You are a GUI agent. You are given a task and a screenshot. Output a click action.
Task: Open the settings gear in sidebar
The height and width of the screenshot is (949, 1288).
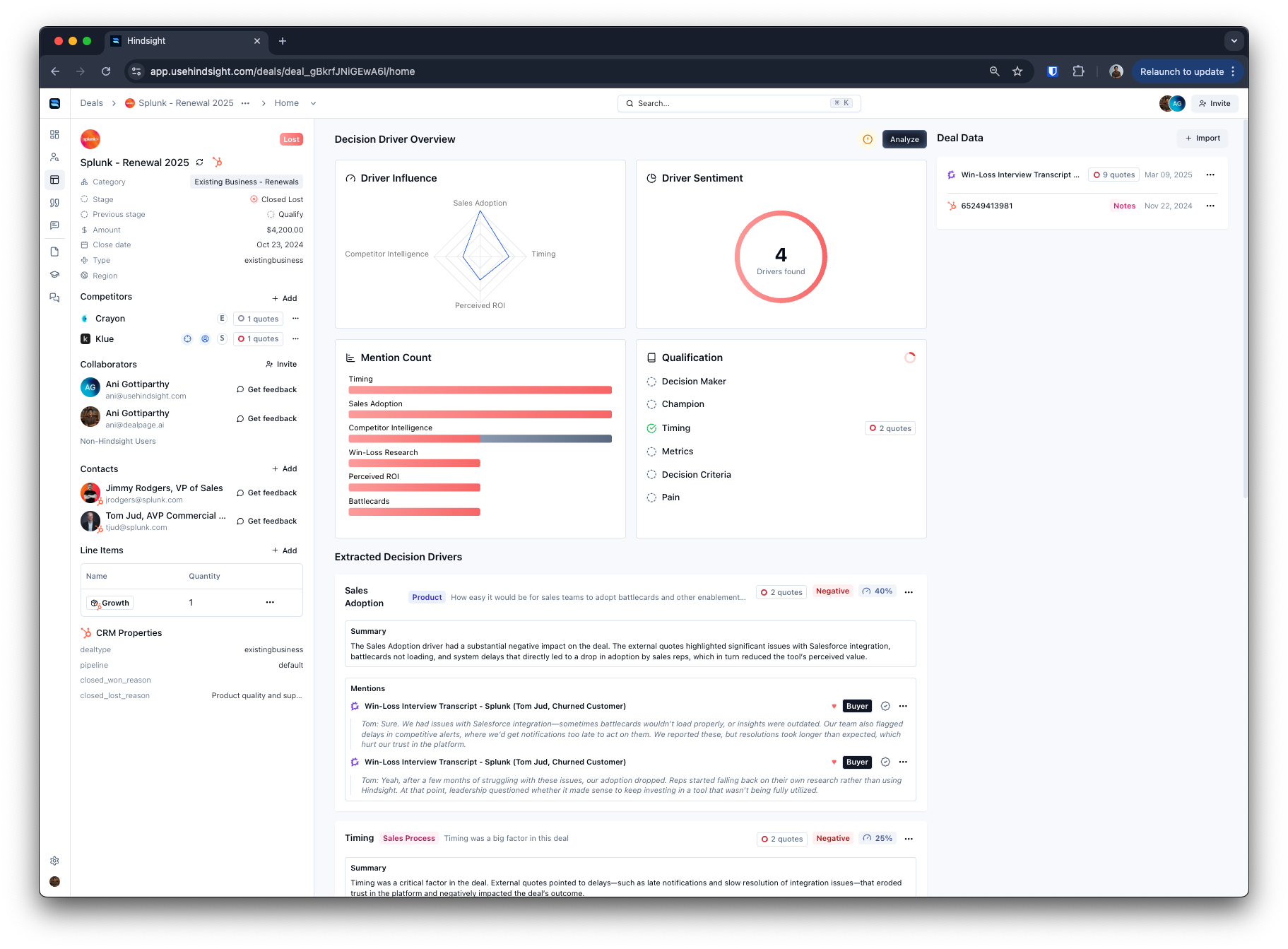[x=54, y=861]
